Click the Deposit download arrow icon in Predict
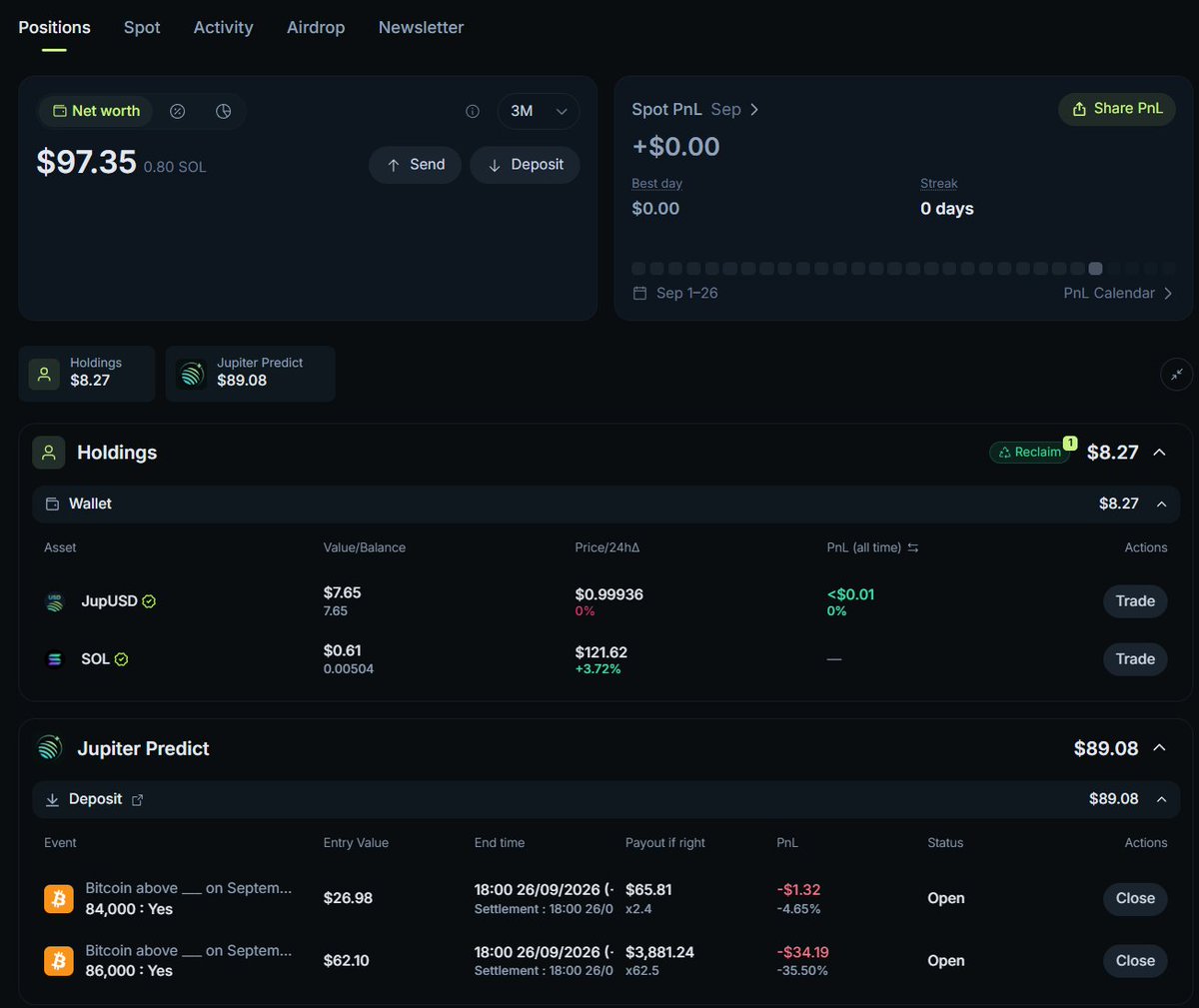Viewport: 1199px width, 1008px height. pyautogui.click(x=53, y=799)
